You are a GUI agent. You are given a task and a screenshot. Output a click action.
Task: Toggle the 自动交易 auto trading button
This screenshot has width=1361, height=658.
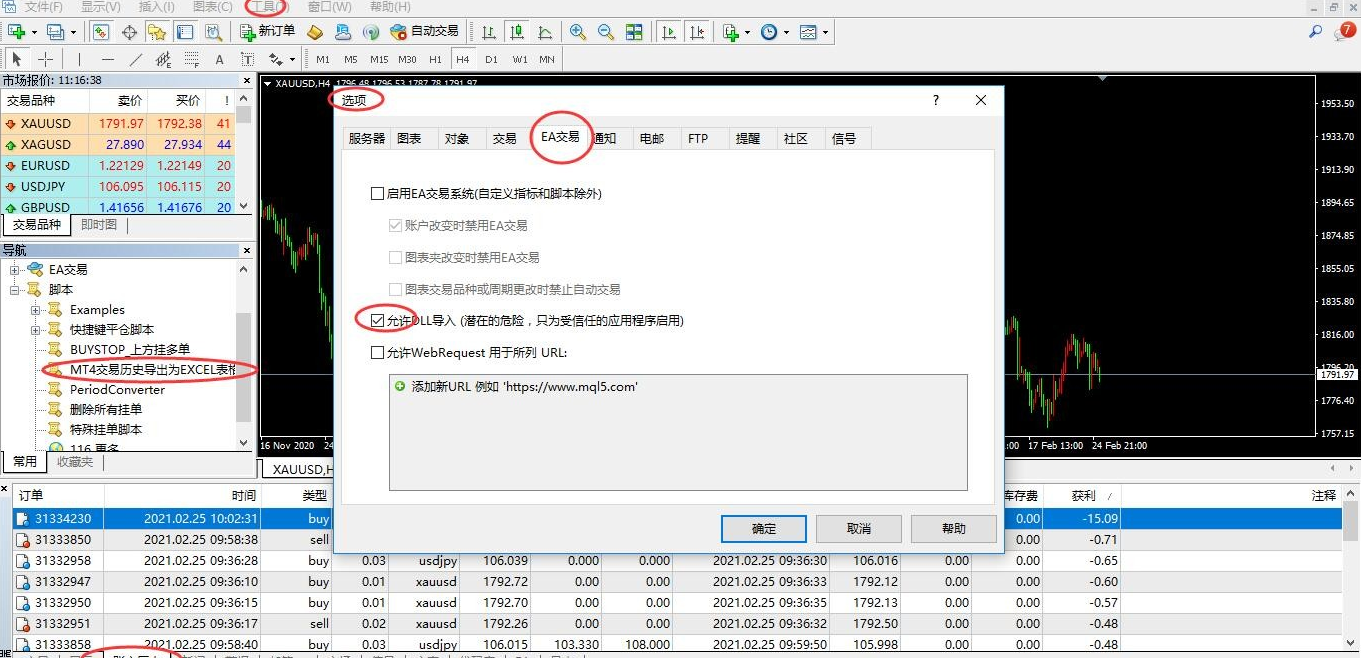(x=424, y=32)
